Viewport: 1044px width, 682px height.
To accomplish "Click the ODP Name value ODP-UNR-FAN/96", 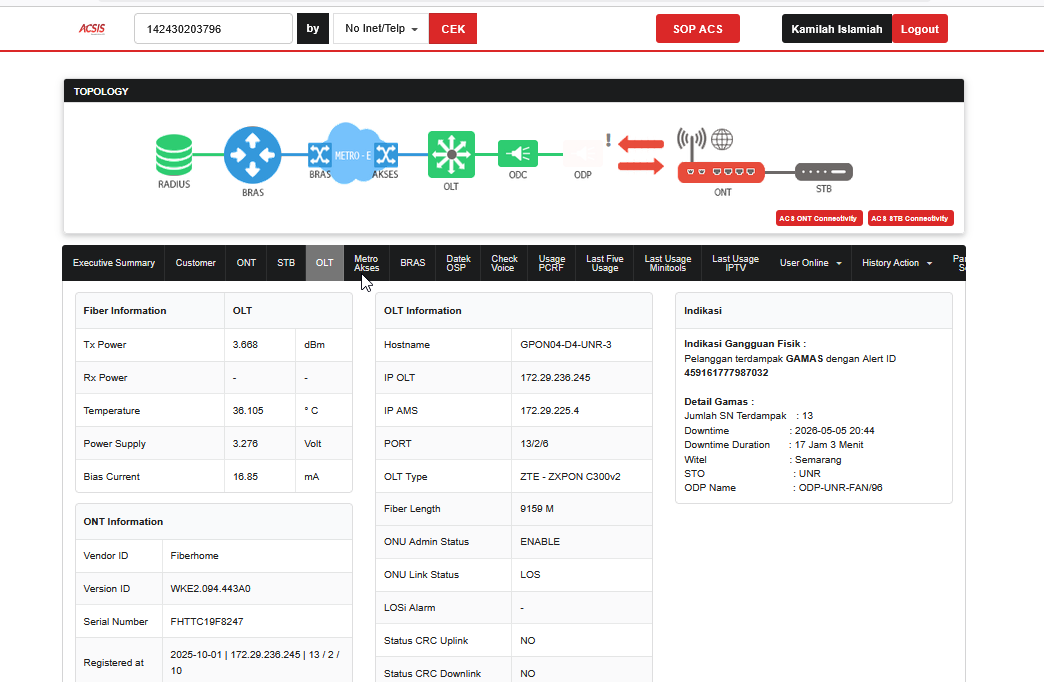I will pyautogui.click(x=840, y=488).
